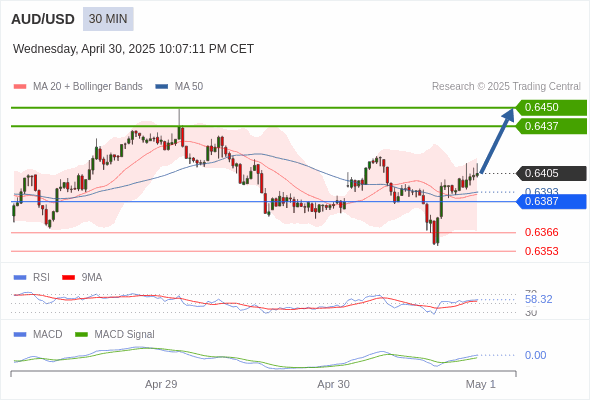590x400 pixels.
Task: Click the 30 MIN timeframe badge
Action: coord(108,19)
